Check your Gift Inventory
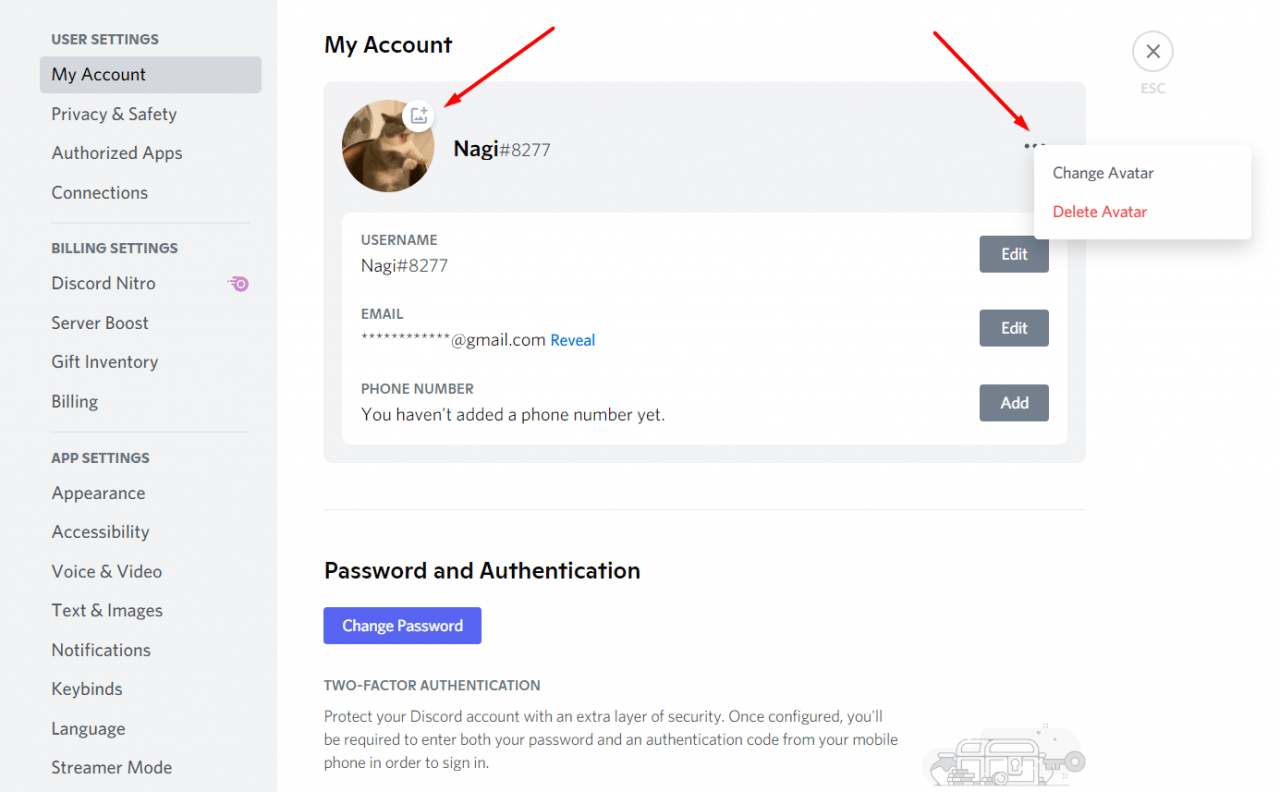 104,362
